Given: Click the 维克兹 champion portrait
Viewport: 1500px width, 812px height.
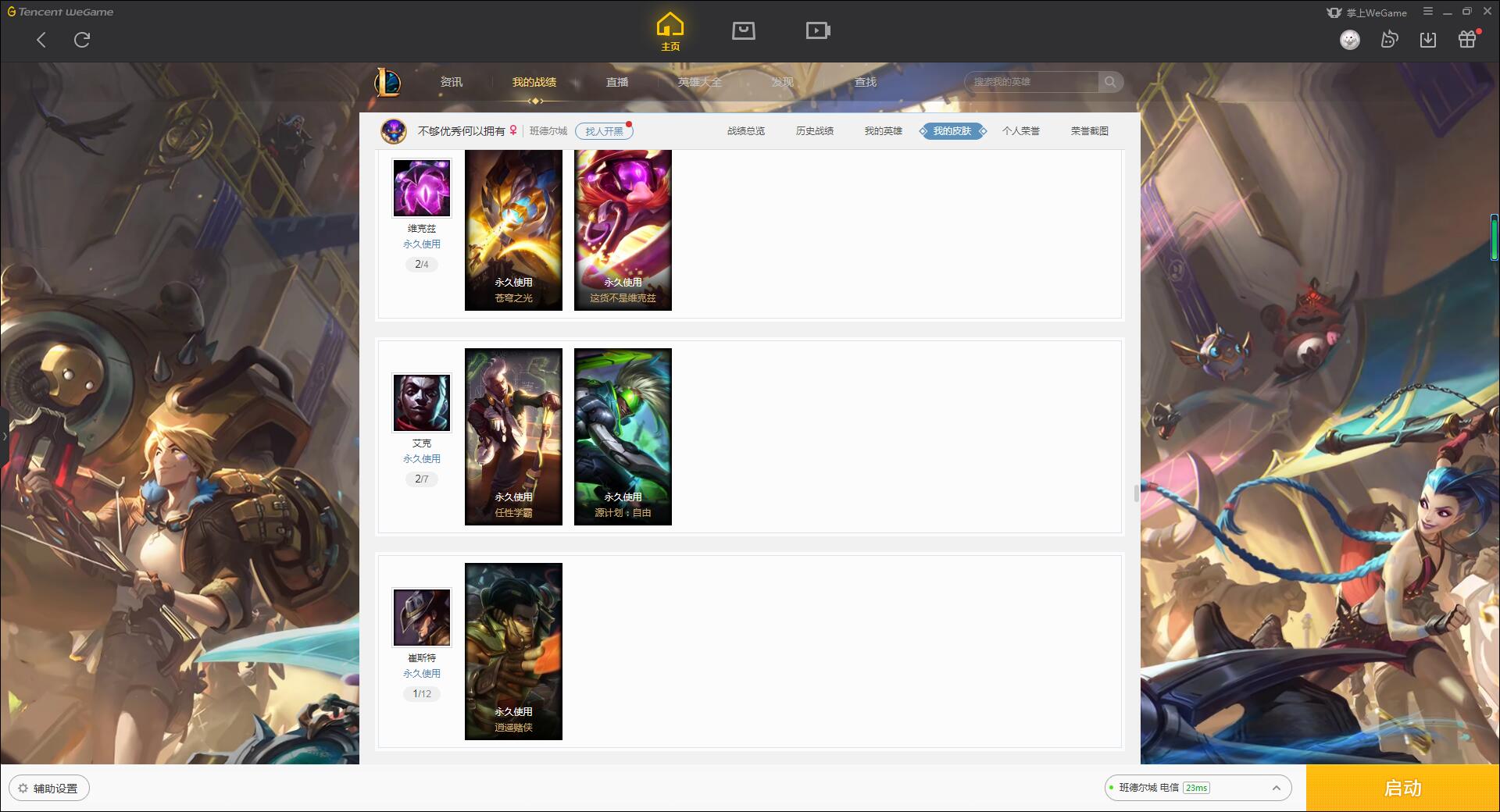Looking at the screenshot, I should 422,188.
